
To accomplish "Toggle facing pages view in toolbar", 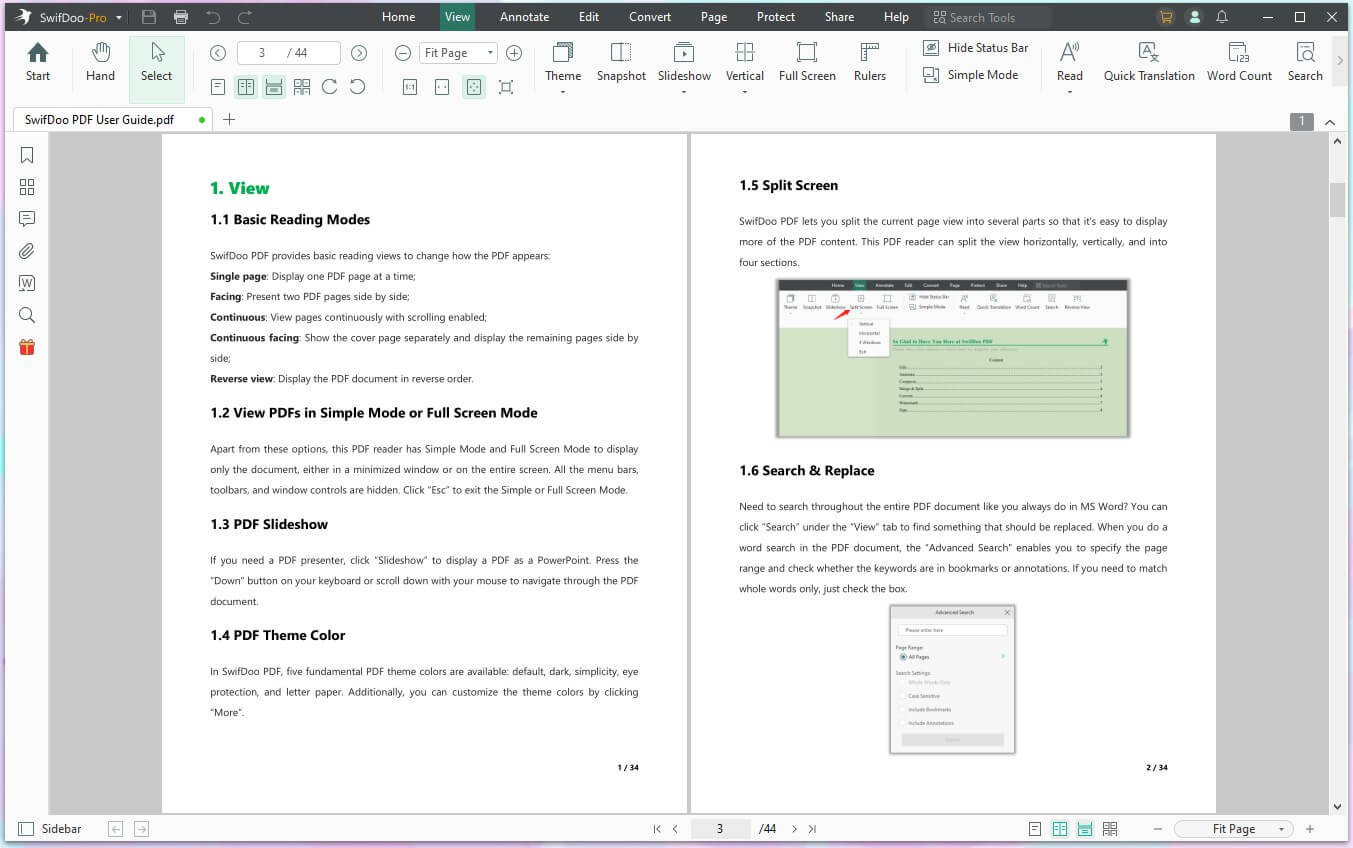I will 246,87.
